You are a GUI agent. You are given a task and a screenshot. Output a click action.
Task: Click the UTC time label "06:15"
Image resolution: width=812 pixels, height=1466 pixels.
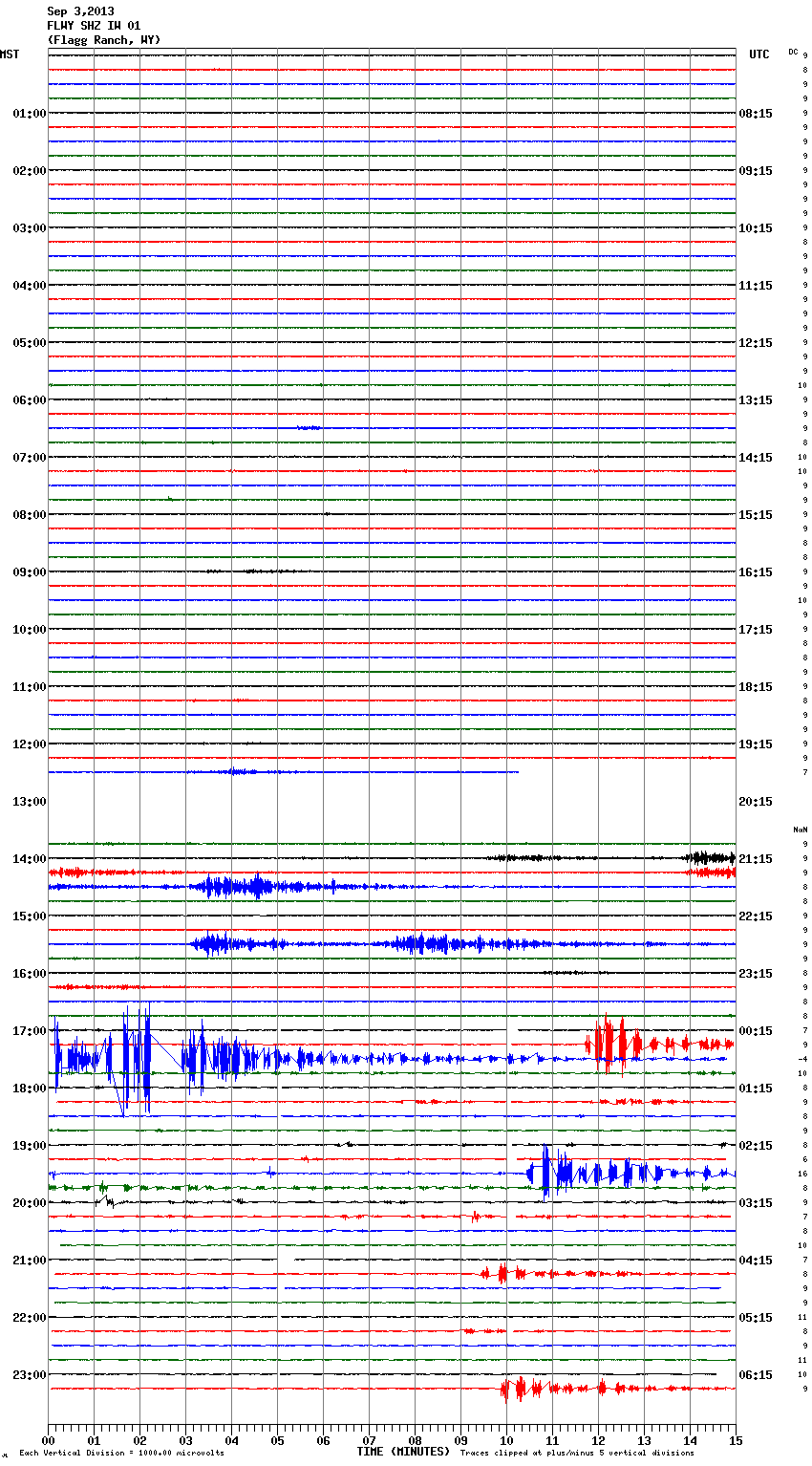click(x=756, y=1375)
